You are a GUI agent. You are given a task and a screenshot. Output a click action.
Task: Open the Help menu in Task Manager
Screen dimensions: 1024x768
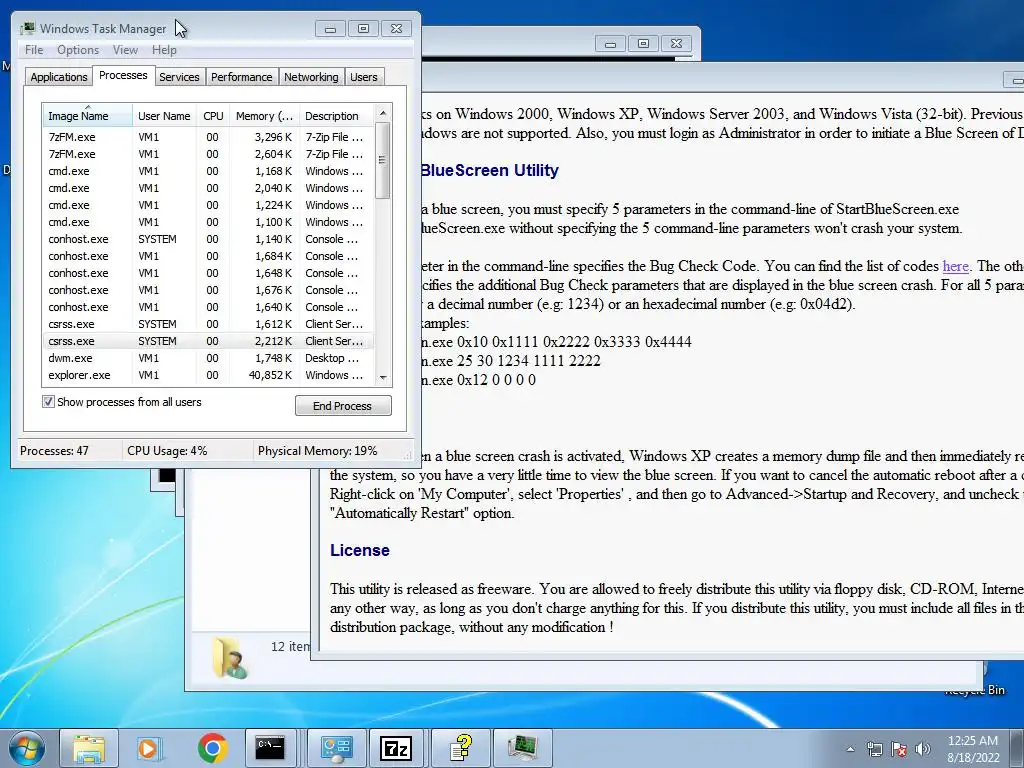tap(164, 50)
